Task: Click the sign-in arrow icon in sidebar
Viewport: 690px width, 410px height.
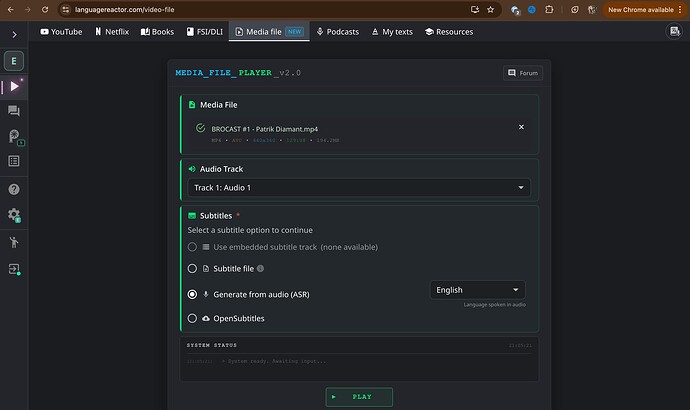Action: pos(14,270)
